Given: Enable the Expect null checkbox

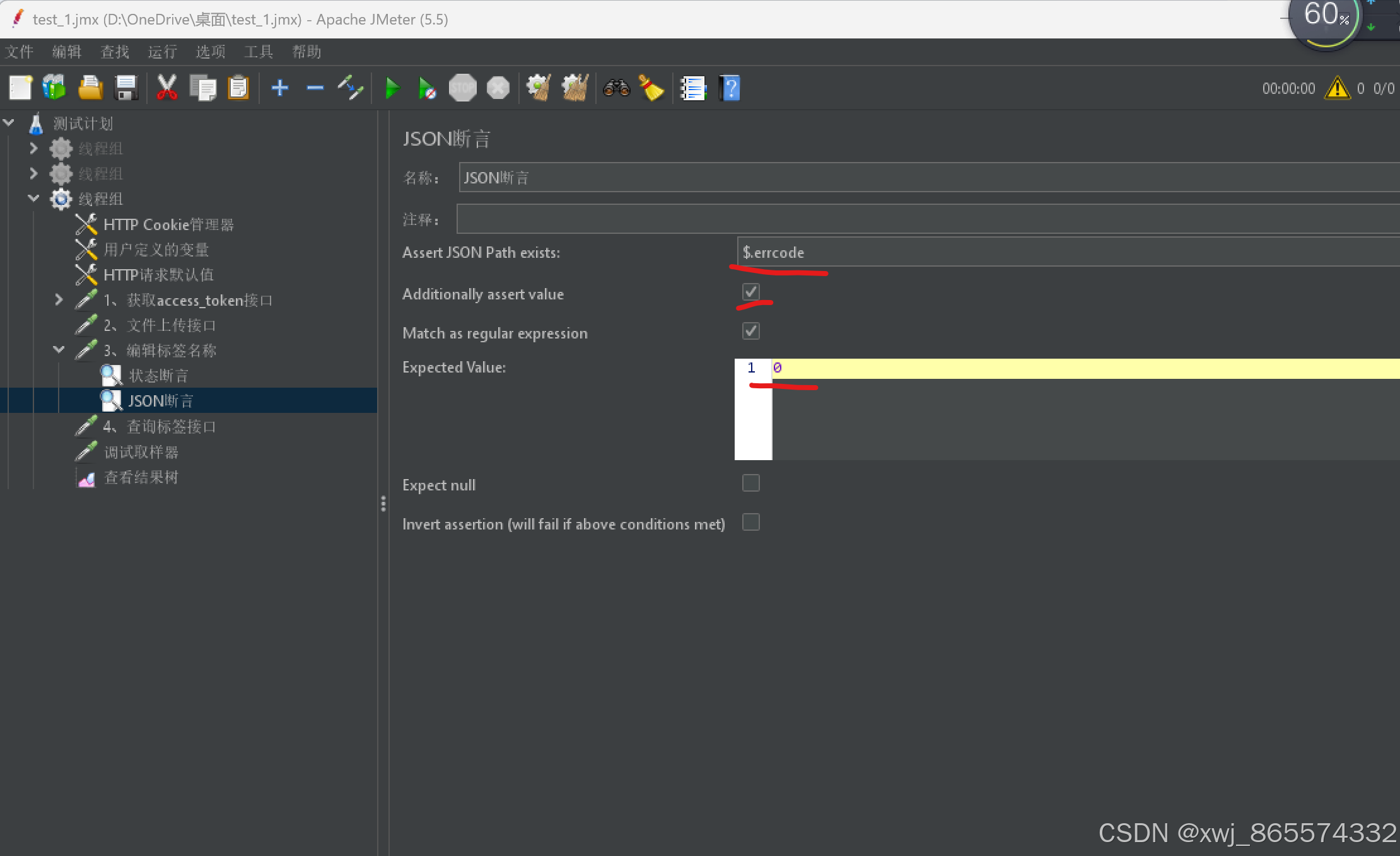Looking at the screenshot, I should tap(750, 483).
